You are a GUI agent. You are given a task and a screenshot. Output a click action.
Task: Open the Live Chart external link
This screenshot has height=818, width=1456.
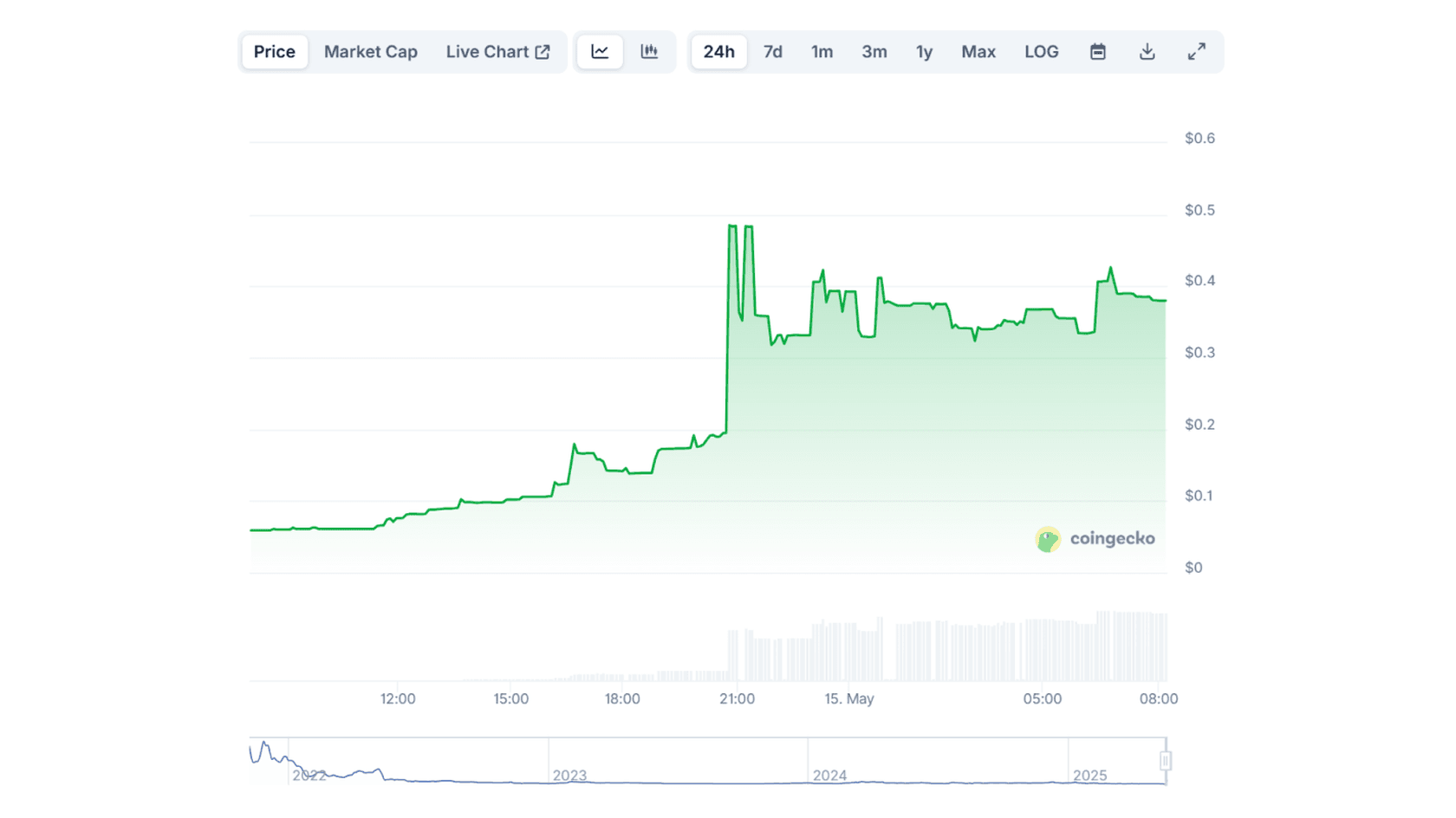pyautogui.click(x=498, y=52)
